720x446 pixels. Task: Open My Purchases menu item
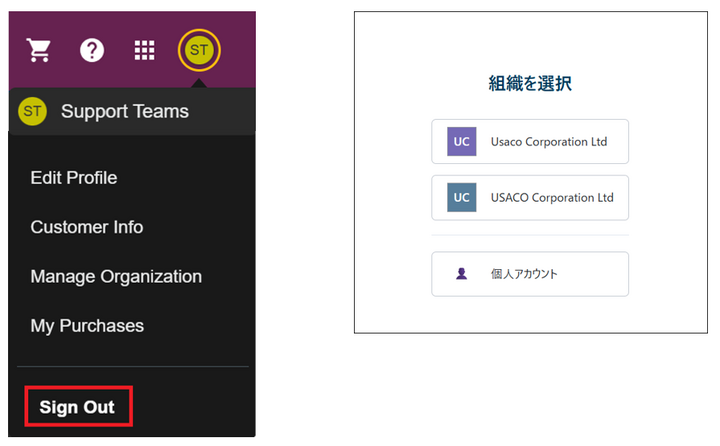tap(87, 326)
